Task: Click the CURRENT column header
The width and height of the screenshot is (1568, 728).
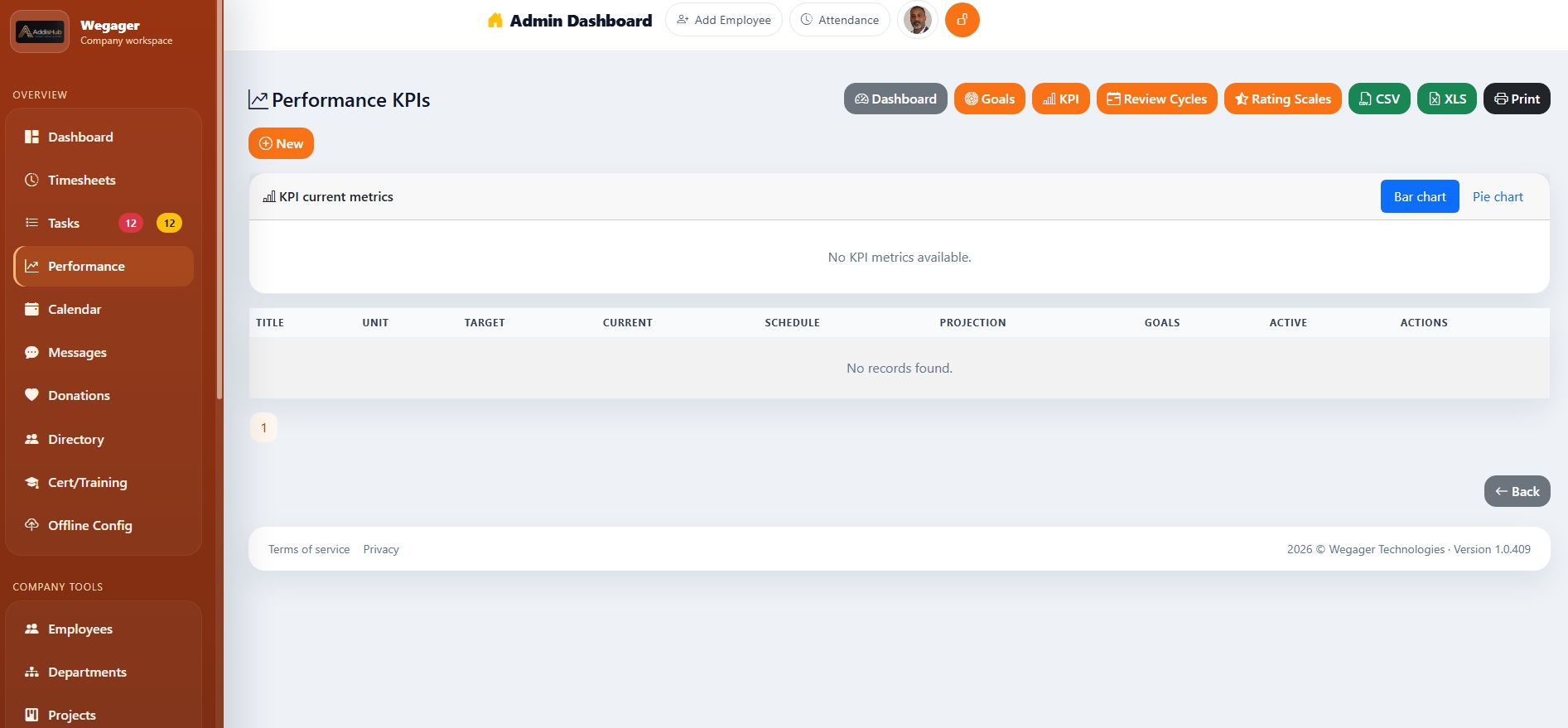Action: [628, 323]
